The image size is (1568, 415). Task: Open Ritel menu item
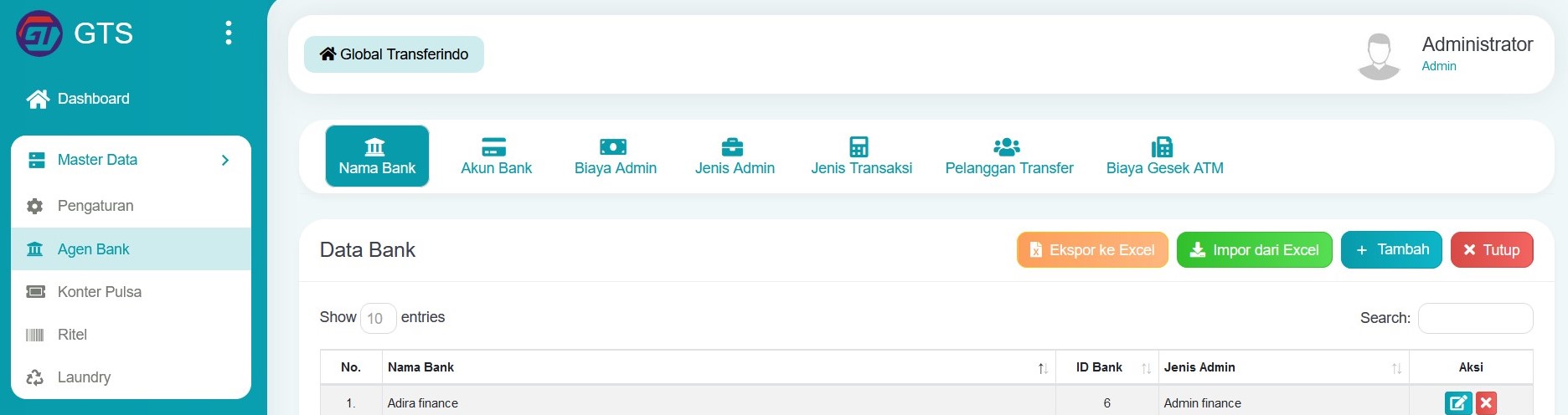131,335
